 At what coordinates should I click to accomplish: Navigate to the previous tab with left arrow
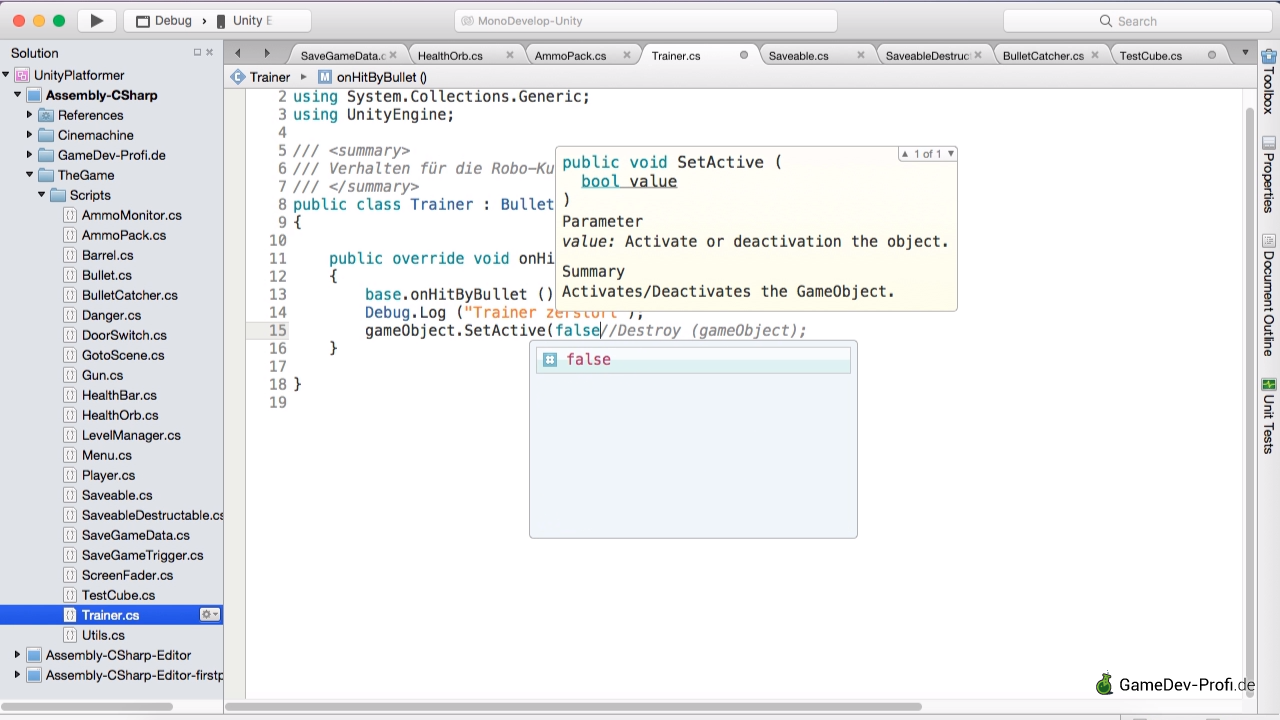coord(238,54)
